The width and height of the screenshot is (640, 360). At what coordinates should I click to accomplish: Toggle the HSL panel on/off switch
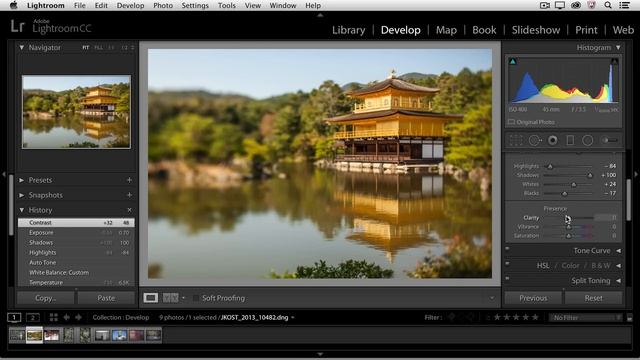pos(507,263)
